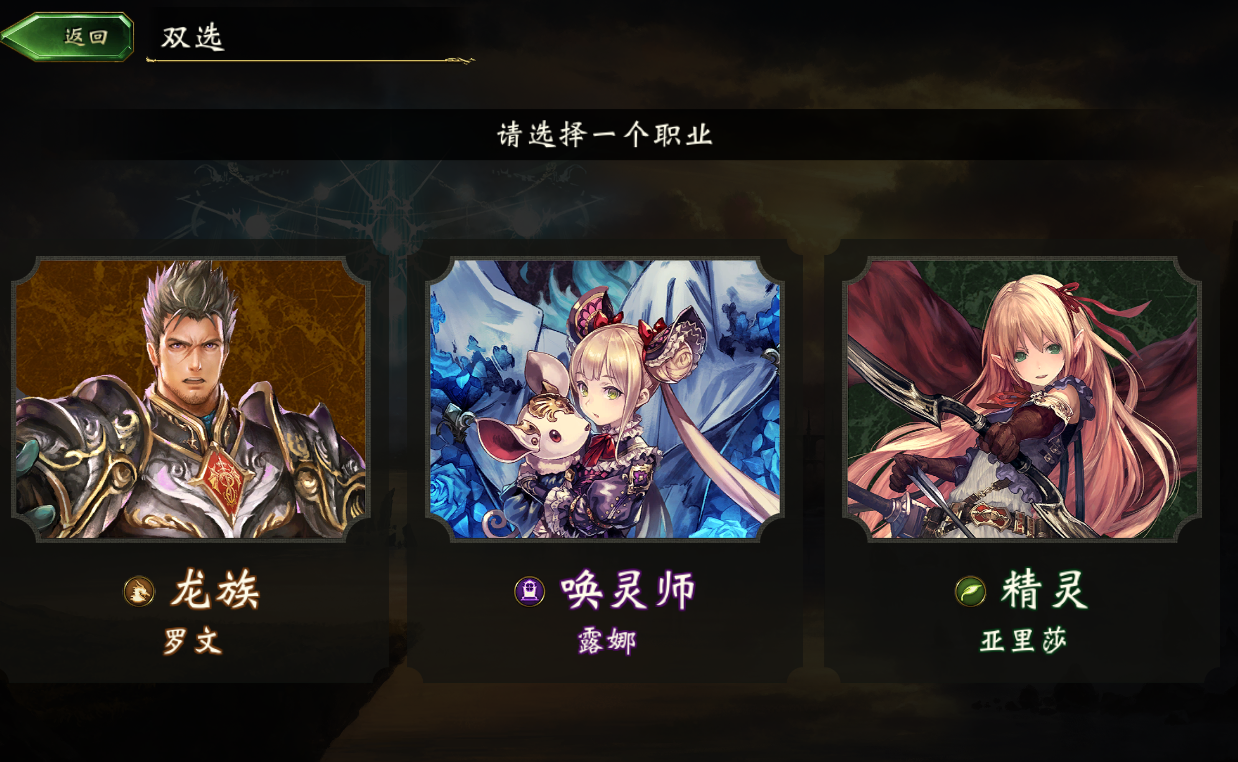Screen dimensions: 1238x762
Task: Pick the 精灵 class name label
Action: (x=1044, y=591)
